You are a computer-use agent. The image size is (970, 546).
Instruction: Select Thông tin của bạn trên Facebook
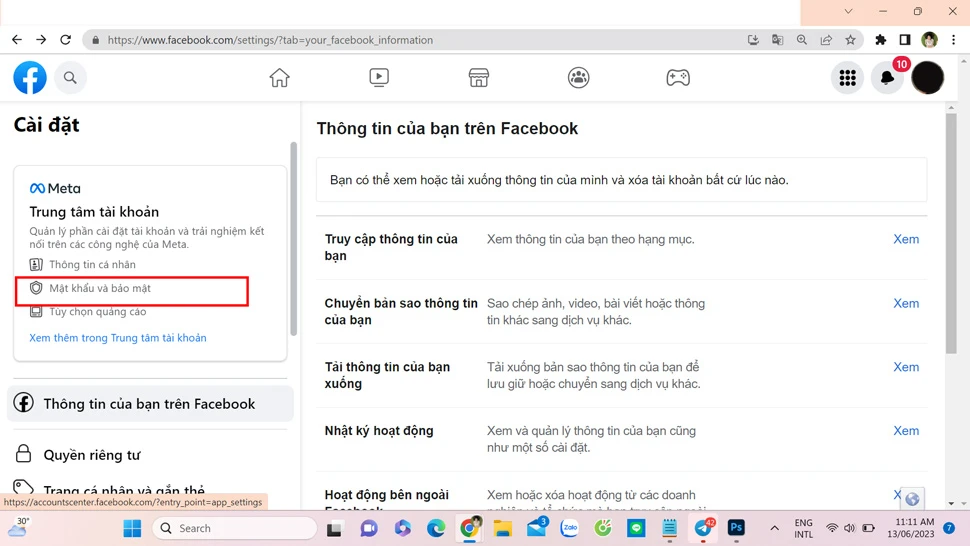[150, 404]
